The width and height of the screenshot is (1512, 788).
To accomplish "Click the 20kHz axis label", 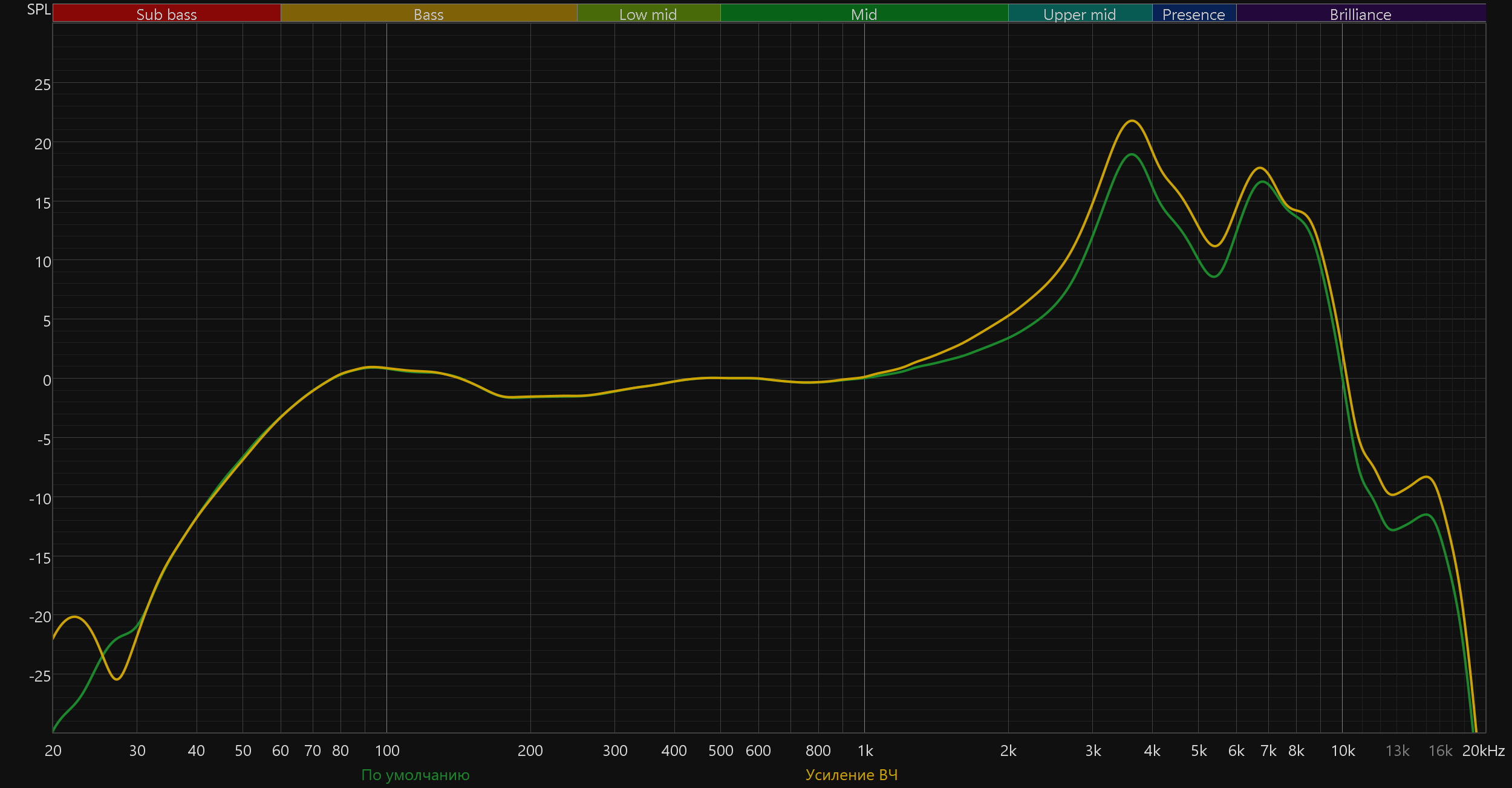I will click(1483, 751).
